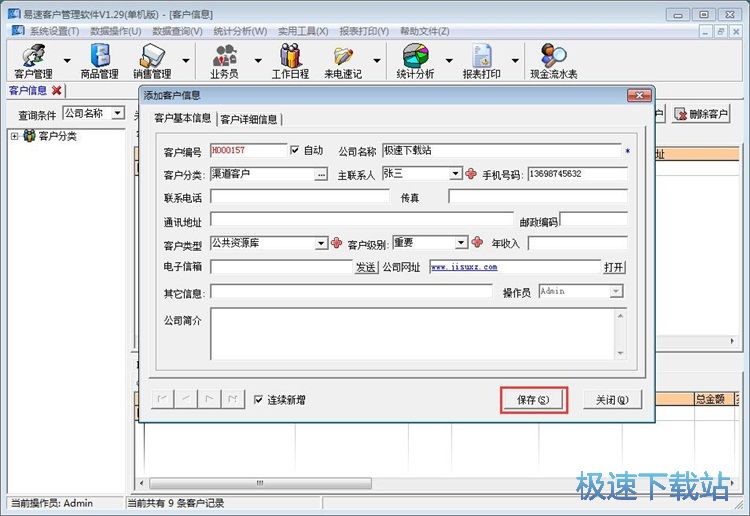This screenshot has width=750, height=516.
Task: Click the 打开 website button
Action: [614, 267]
